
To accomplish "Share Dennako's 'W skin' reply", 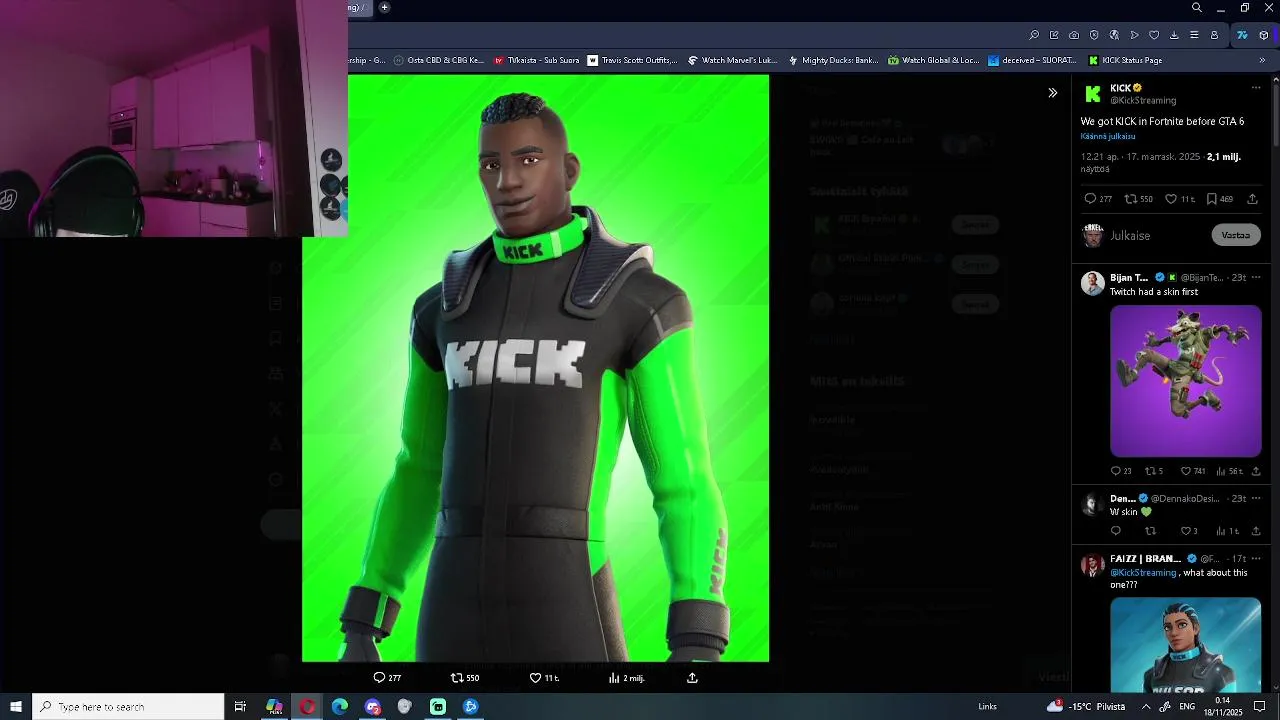I will pos(1256,531).
